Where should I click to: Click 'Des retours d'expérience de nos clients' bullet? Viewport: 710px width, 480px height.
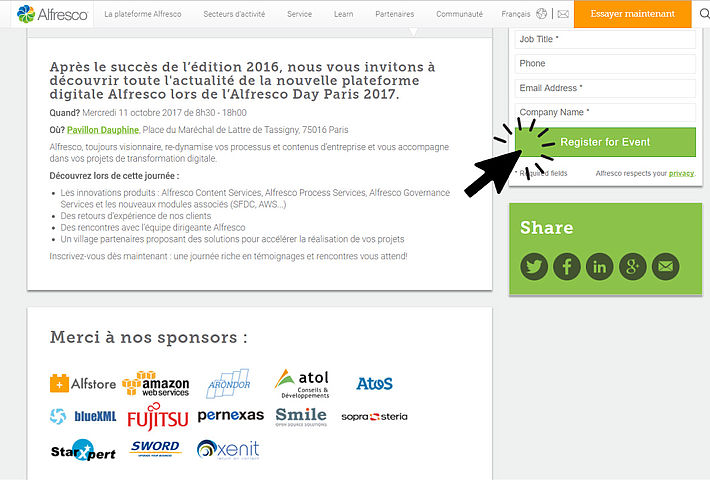136,216
